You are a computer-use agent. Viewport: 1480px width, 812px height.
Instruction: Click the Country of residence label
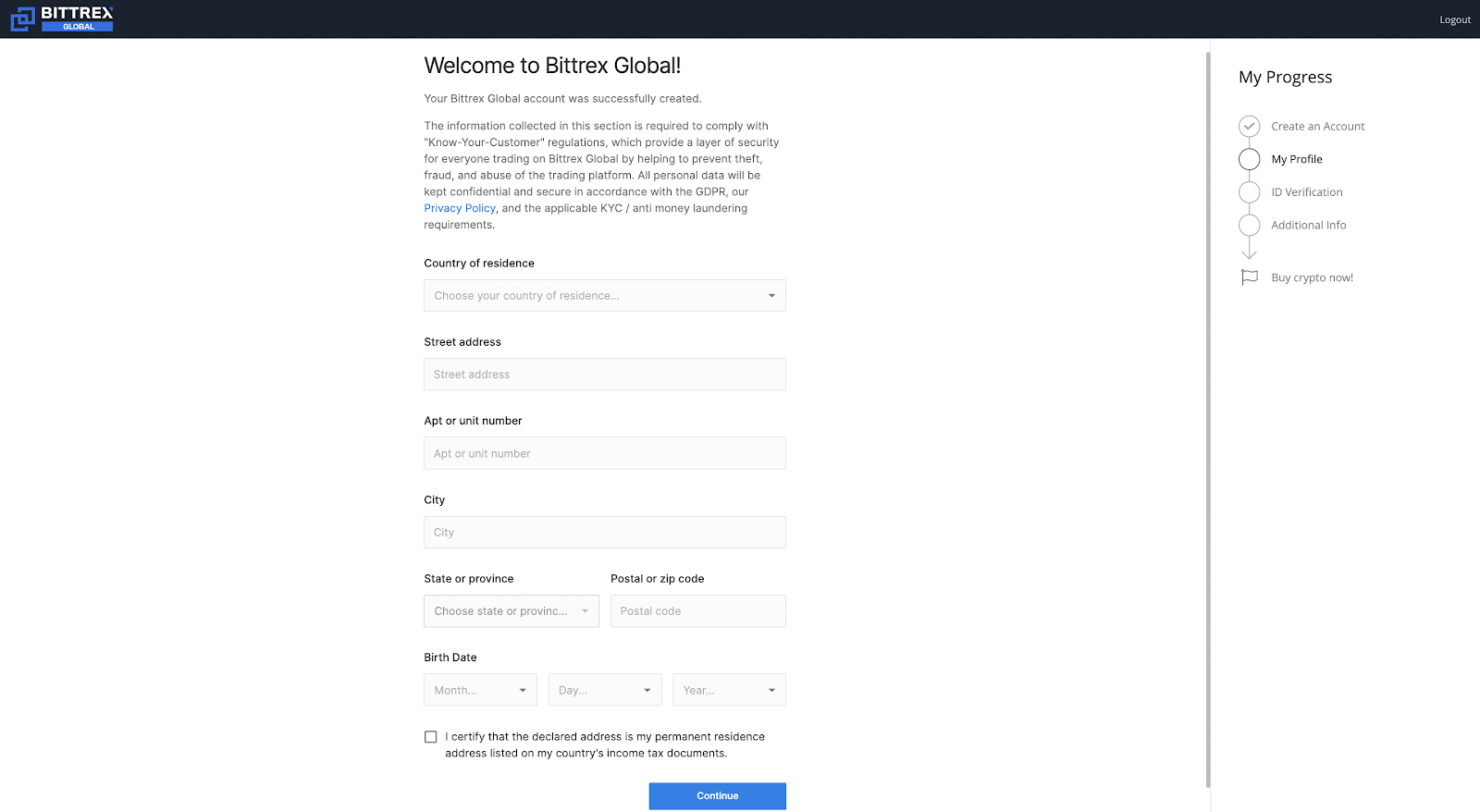pyautogui.click(x=479, y=264)
